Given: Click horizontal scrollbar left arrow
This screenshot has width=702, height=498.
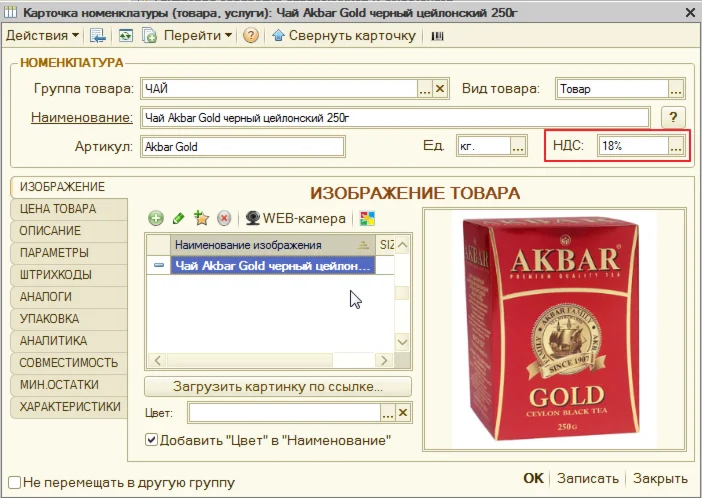Looking at the screenshot, I should pyautogui.click(x=158, y=361).
